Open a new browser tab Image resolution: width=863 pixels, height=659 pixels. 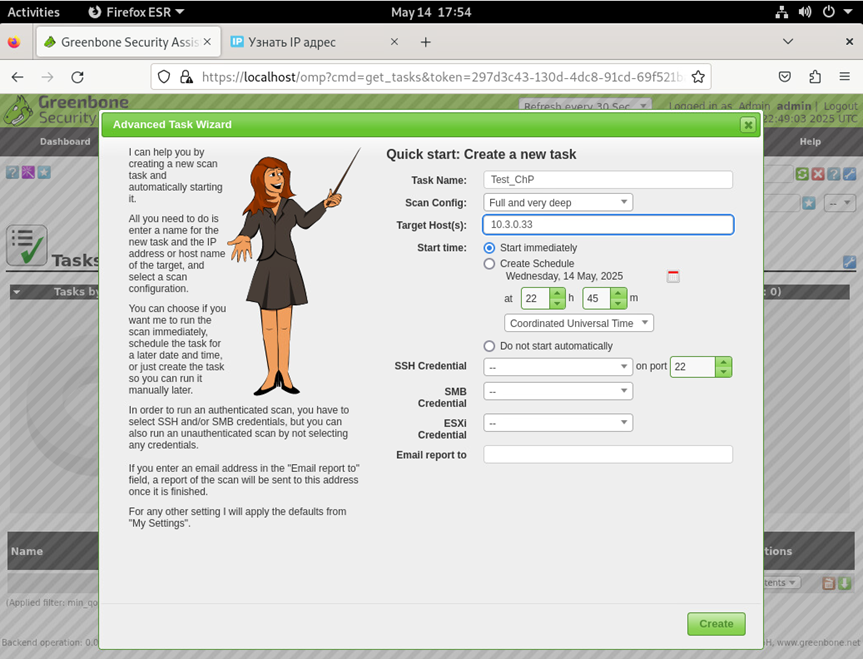[x=425, y=42]
